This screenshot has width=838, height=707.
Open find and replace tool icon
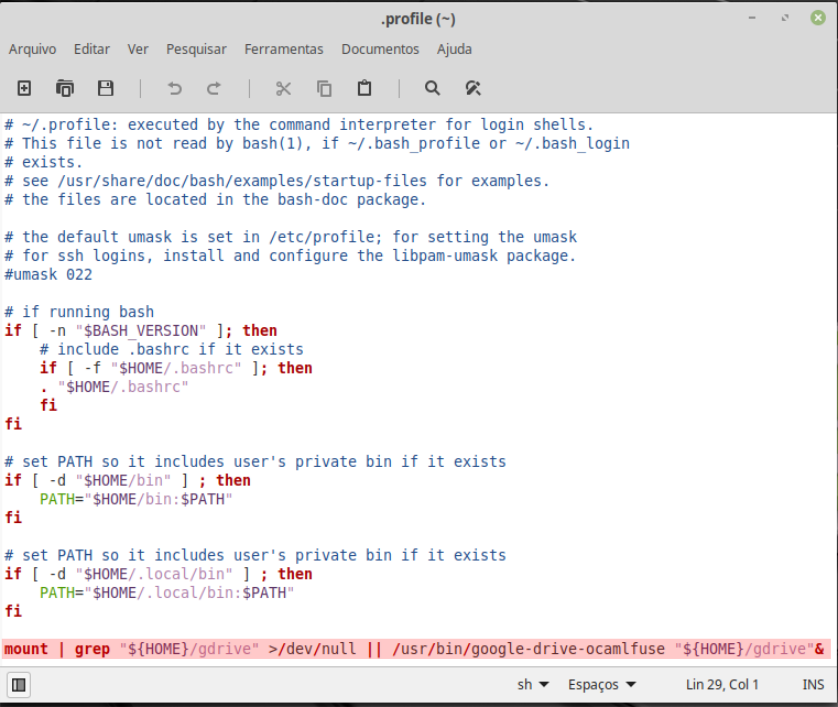coord(473,88)
